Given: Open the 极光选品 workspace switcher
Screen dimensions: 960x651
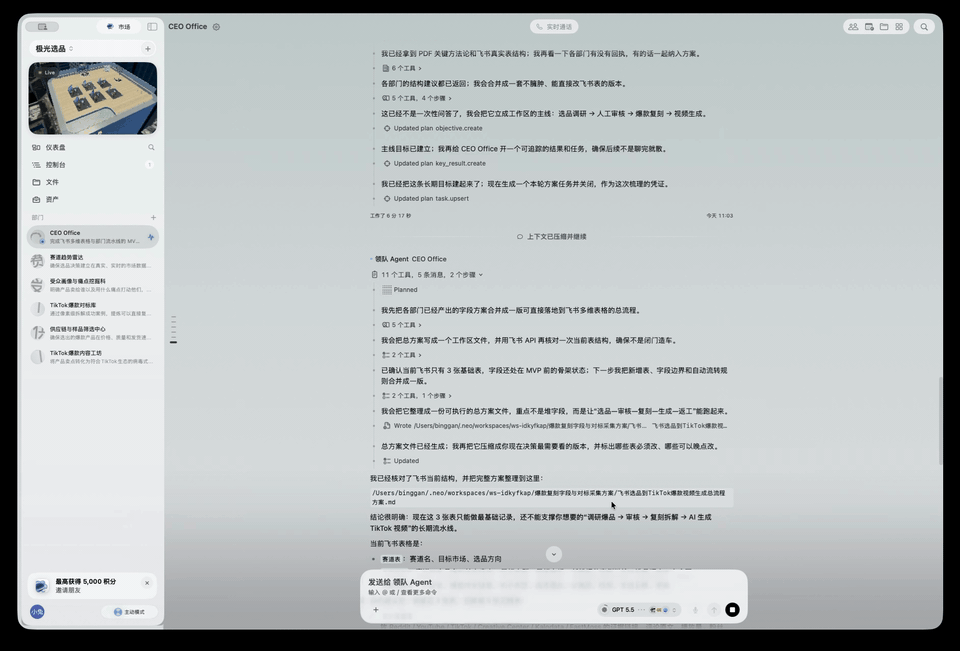Looking at the screenshot, I should coord(54,48).
